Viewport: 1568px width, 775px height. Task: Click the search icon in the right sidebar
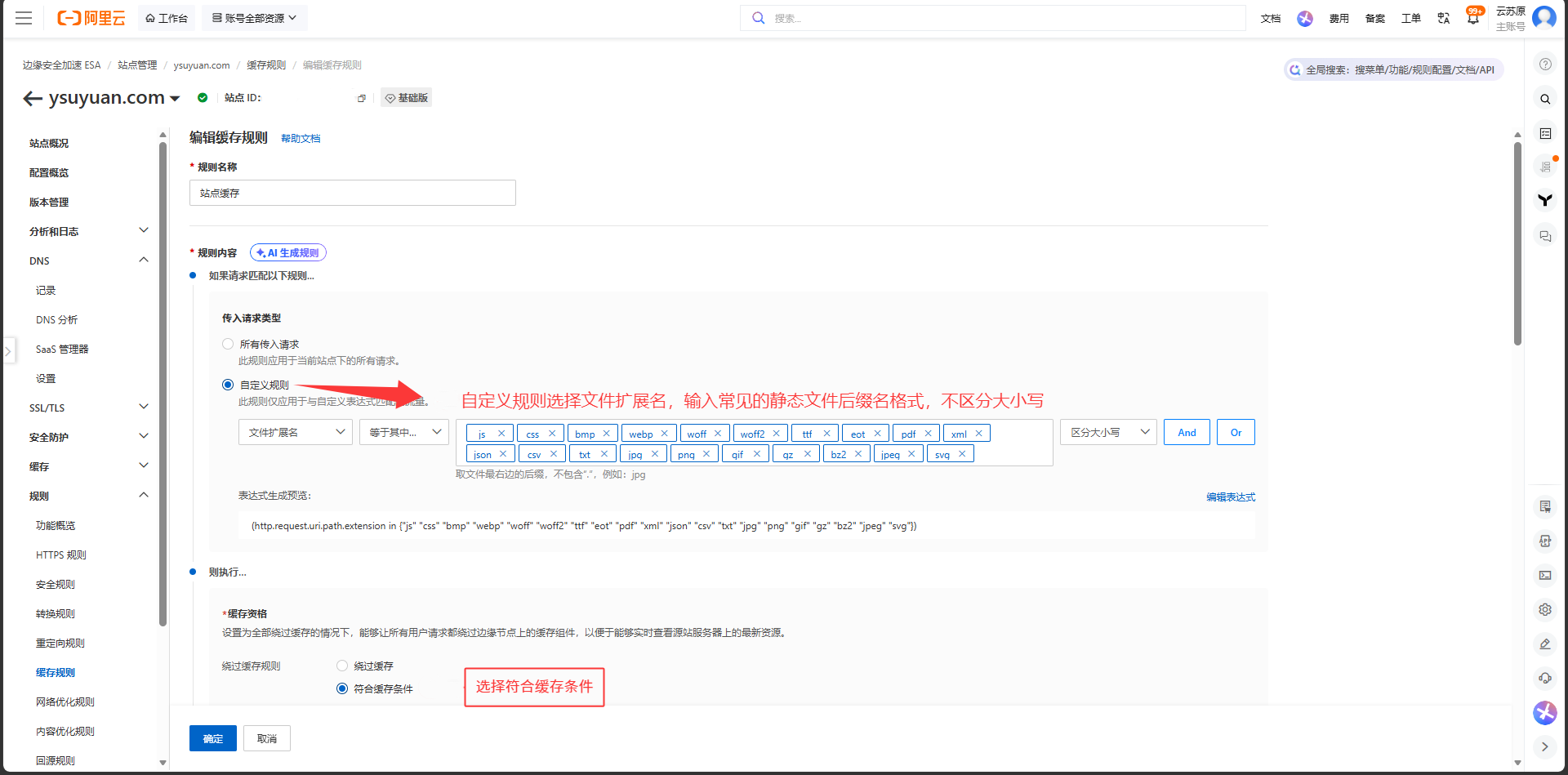pos(1545,99)
